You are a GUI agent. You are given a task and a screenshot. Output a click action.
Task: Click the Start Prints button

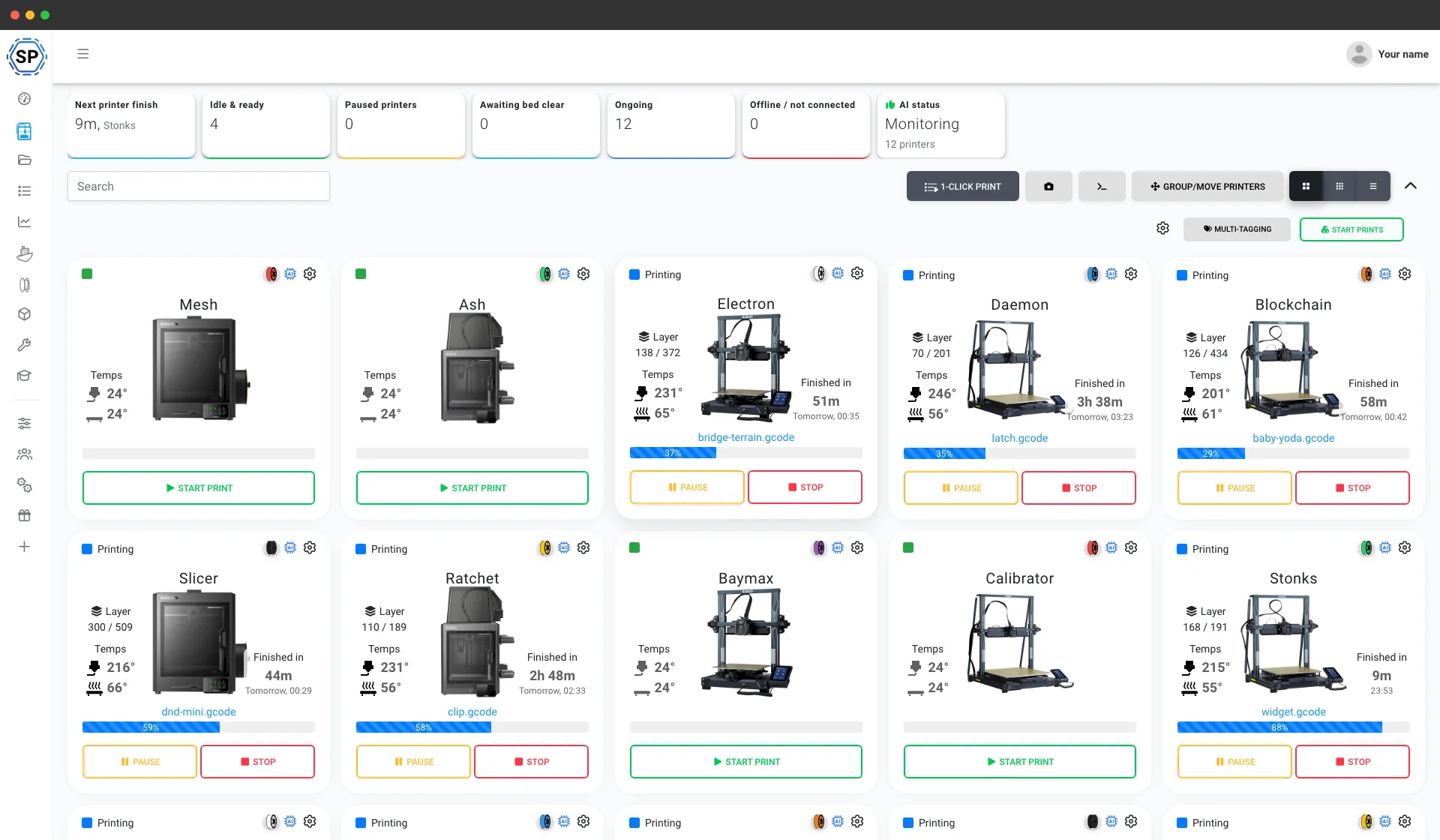(1351, 229)
